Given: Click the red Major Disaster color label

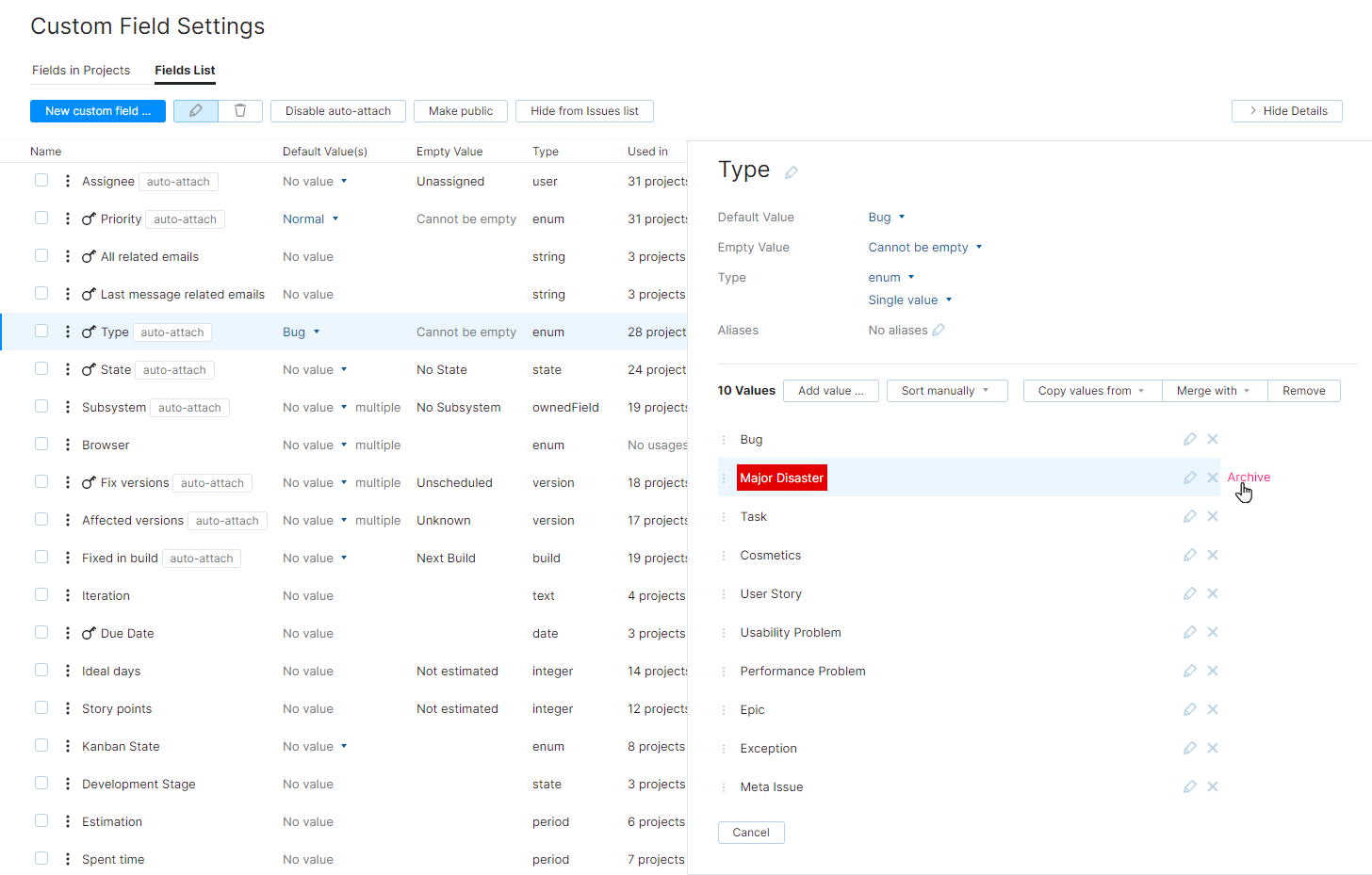Looking at the screenshot, I should point(781,478).
